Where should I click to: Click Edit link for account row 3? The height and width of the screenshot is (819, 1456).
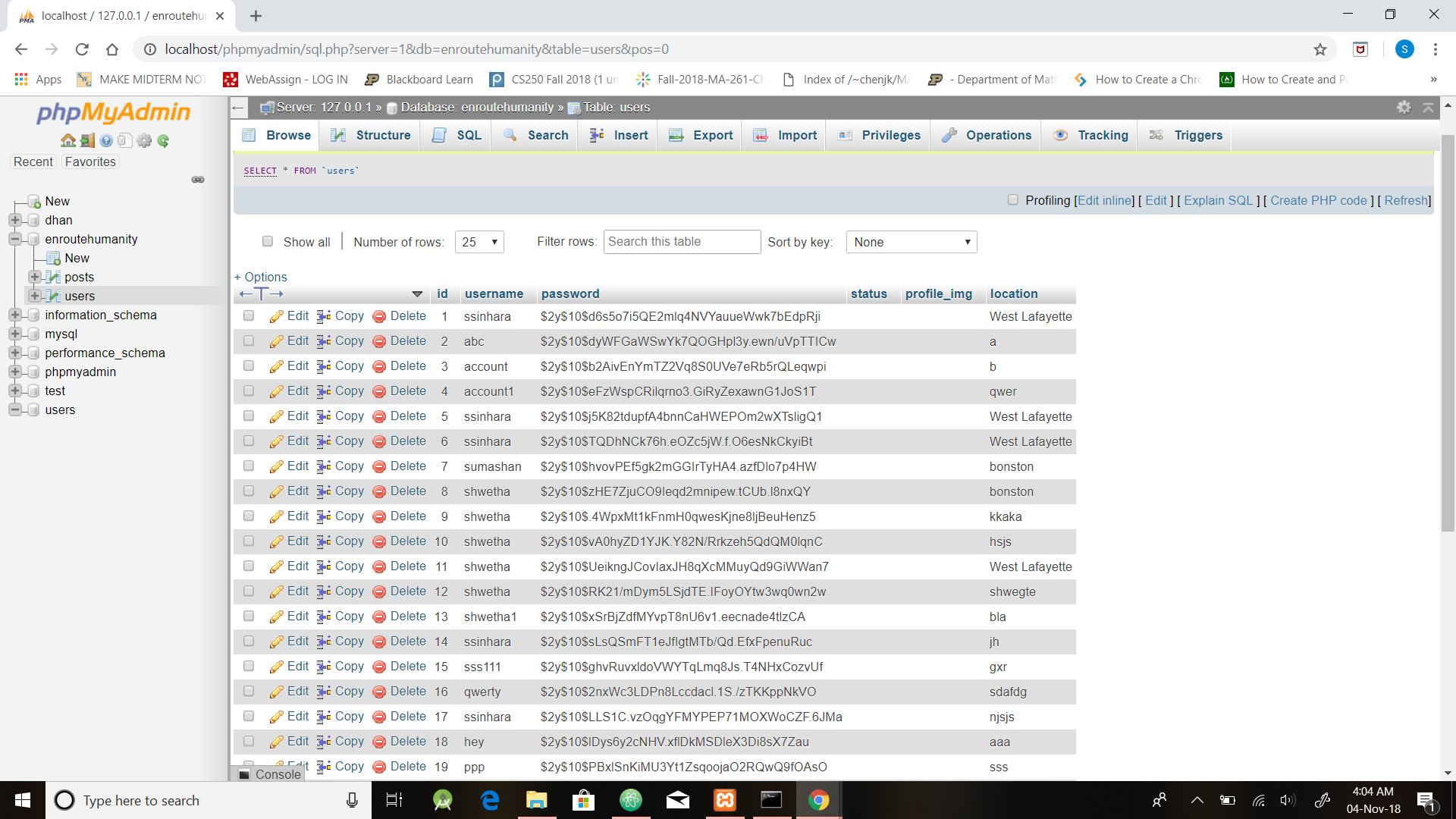click(297, 366)
